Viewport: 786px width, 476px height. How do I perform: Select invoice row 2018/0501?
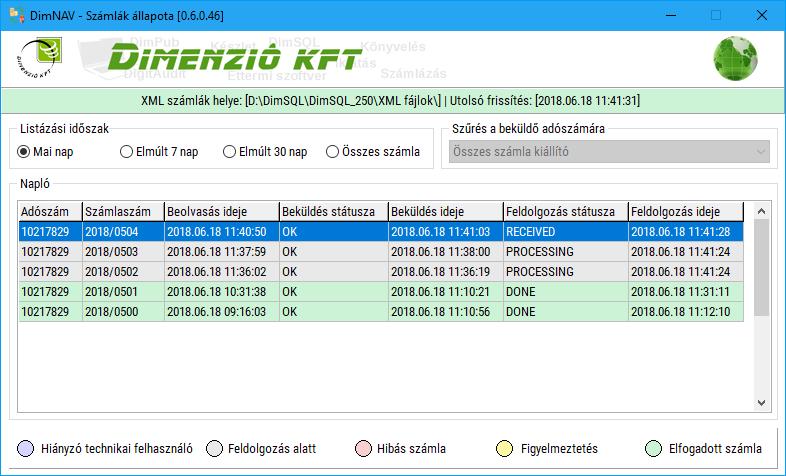tap(381, 292)
